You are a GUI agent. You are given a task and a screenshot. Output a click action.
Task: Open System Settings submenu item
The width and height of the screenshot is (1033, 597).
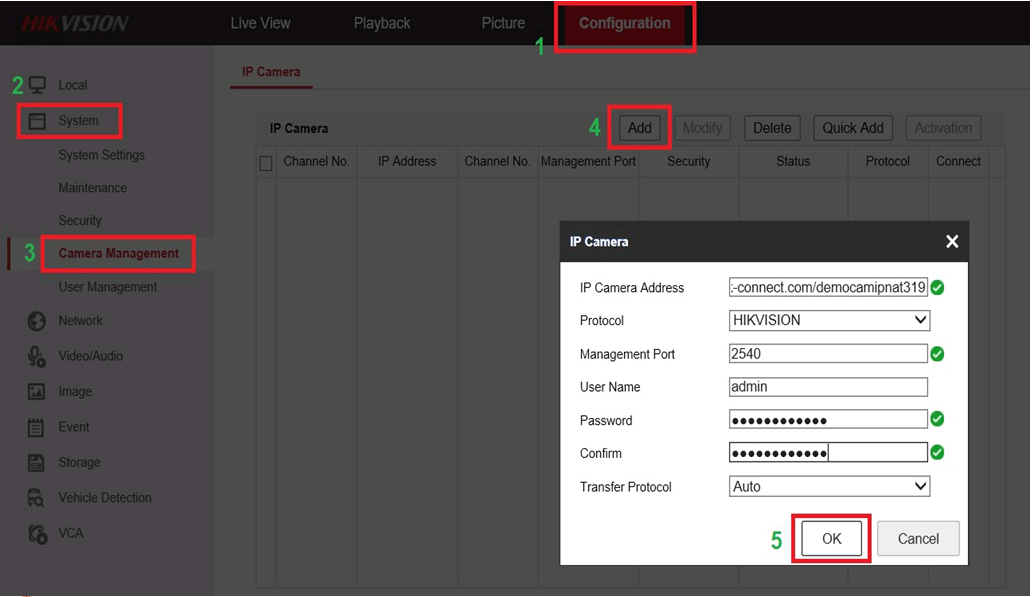click(x=101, y=156)
